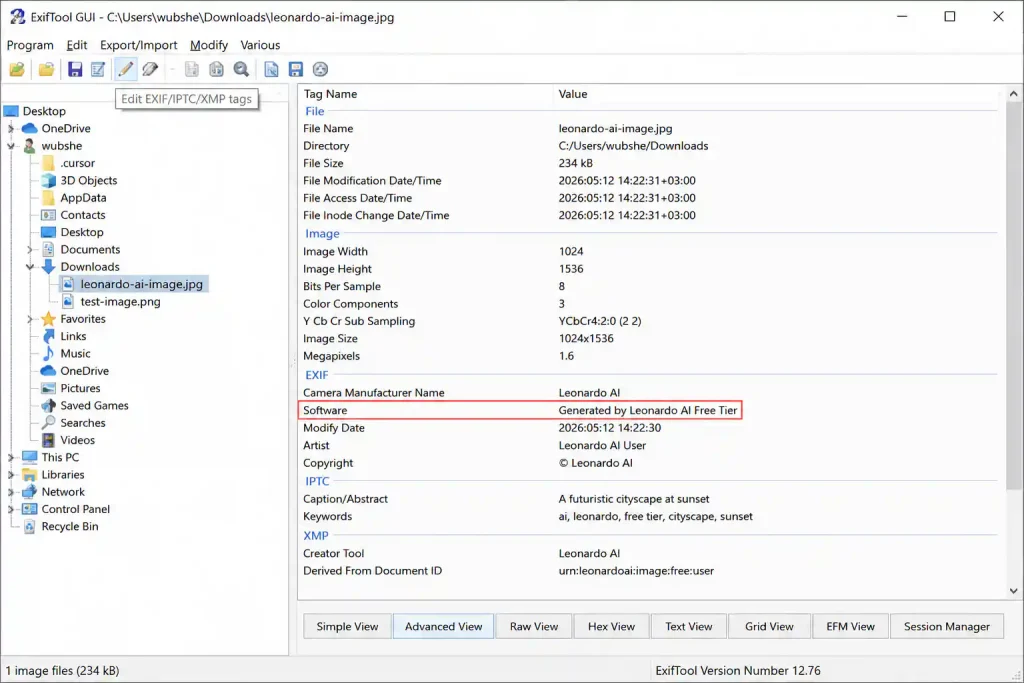This screenshot has height=683, width=1024.
Task: Click the blue document page toolbar icon
Action: pyautogui.click(x=271, y=69)
